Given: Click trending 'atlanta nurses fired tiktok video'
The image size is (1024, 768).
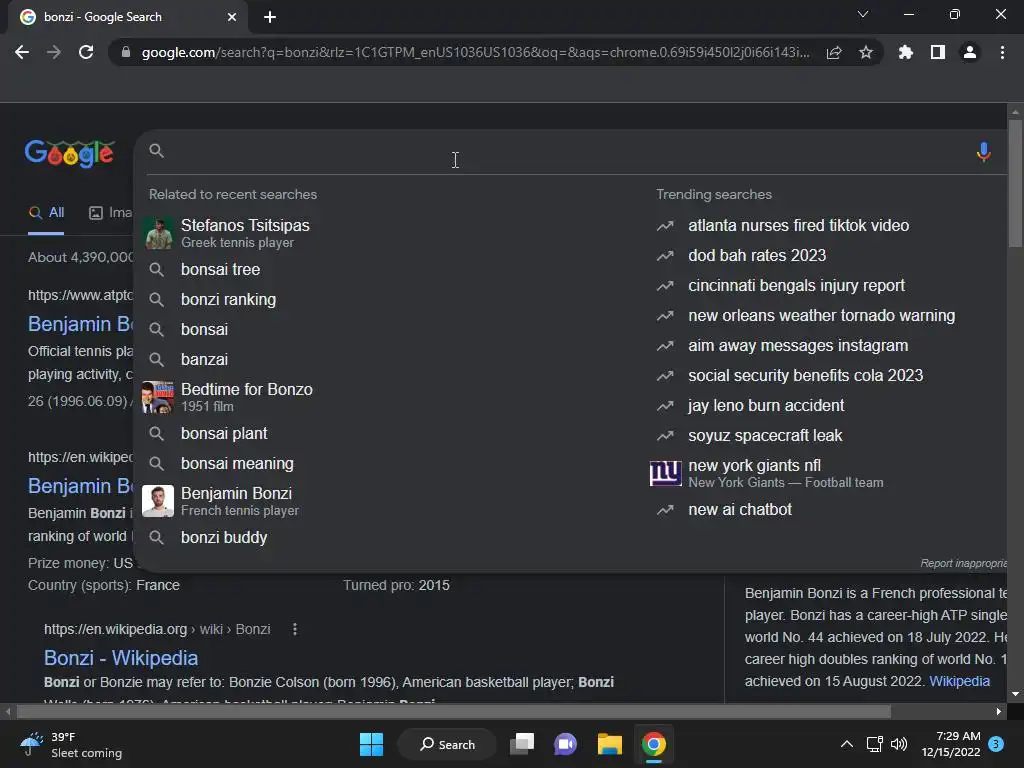Looking at the screenshot, I should [x=798, y=225].
